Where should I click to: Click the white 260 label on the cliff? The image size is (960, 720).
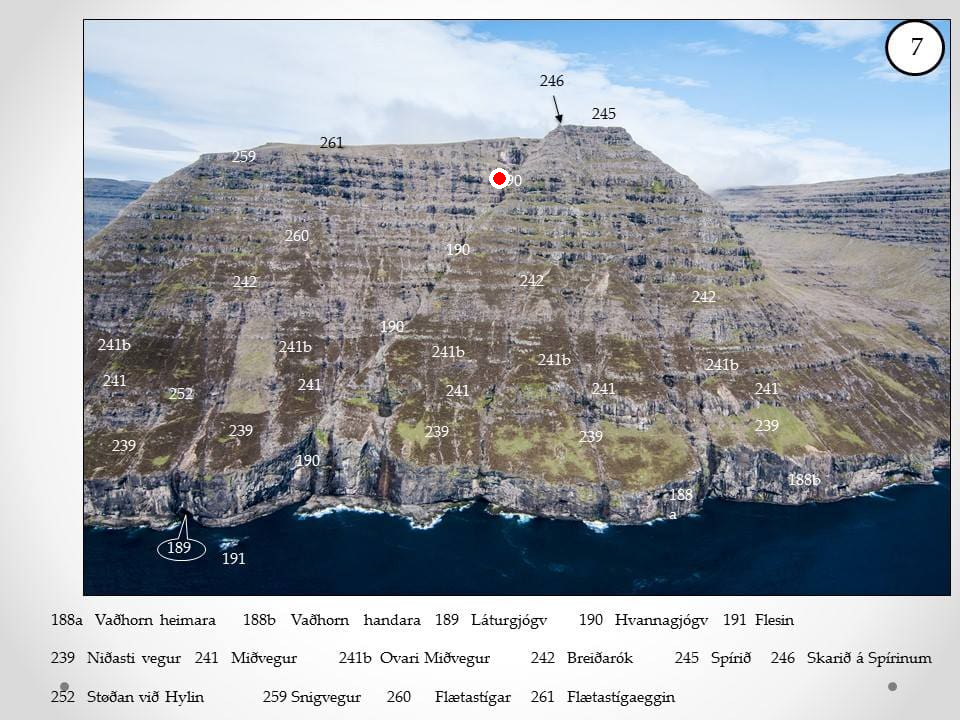pos(297,236)
